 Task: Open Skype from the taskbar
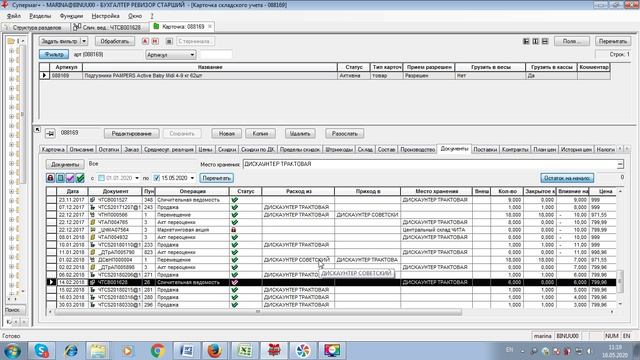point(41,351)
